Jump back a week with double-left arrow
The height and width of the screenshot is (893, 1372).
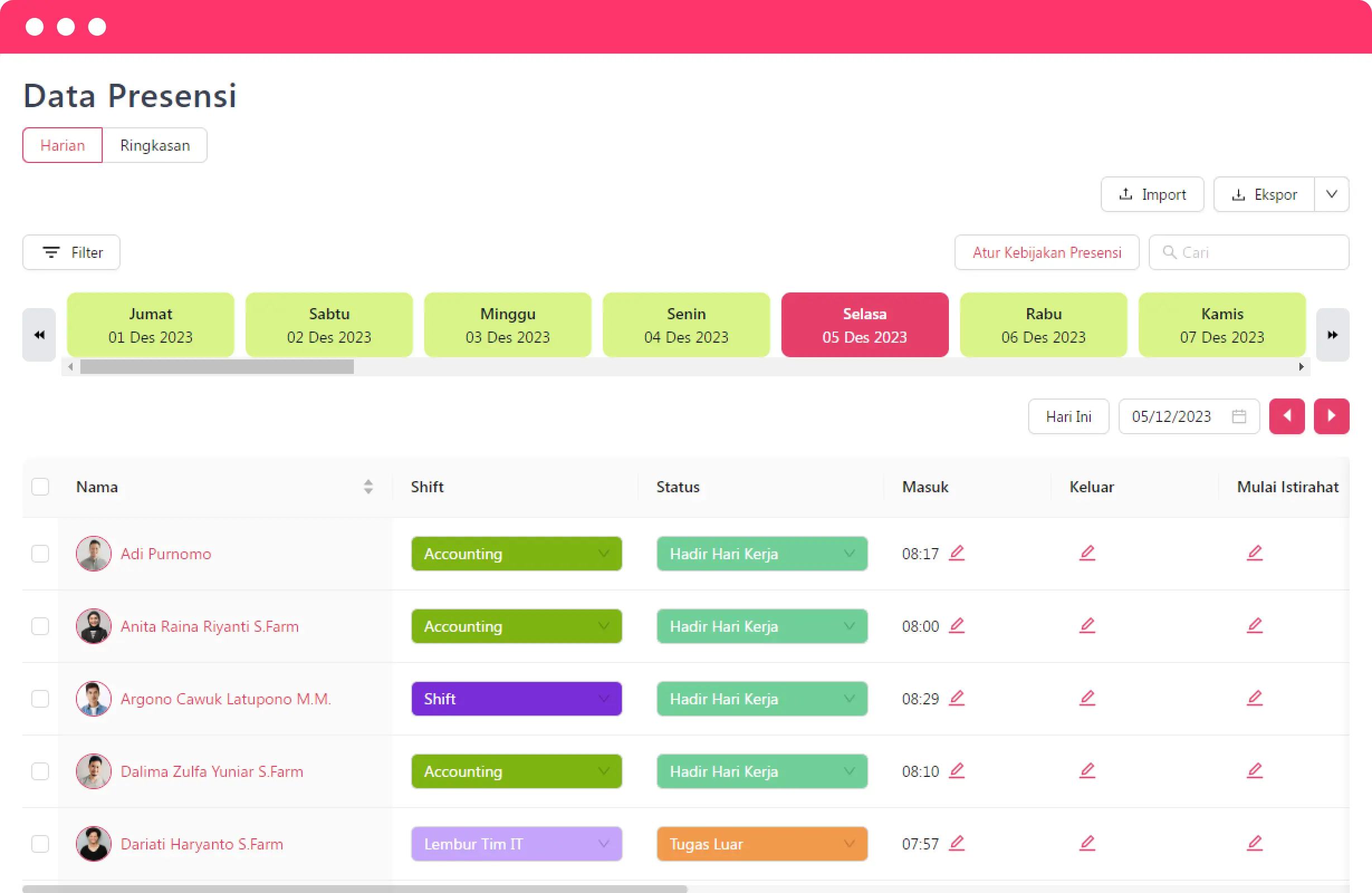click(x=39, y=335)
